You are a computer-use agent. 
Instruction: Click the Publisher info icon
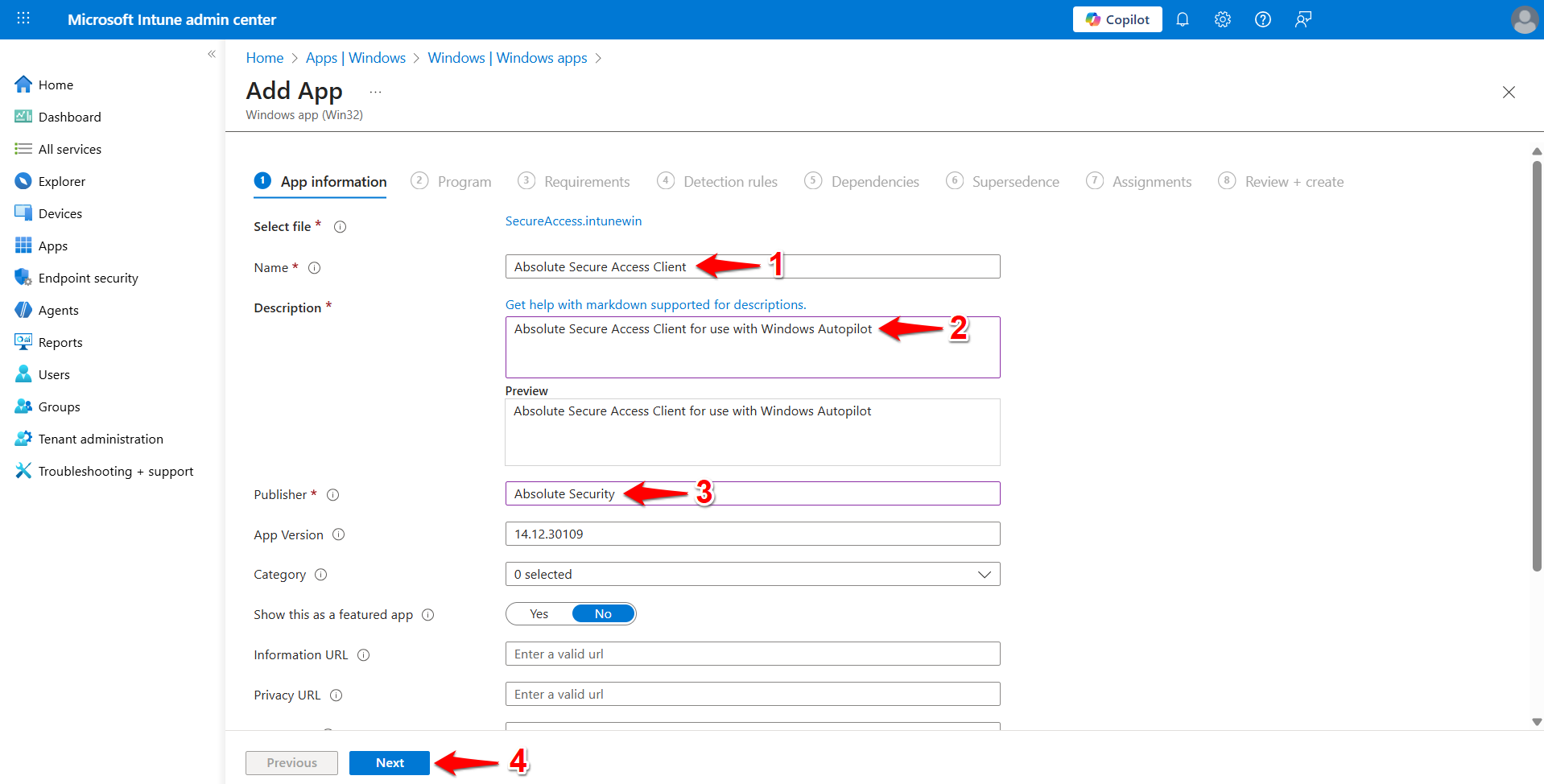tap(333, 495)
